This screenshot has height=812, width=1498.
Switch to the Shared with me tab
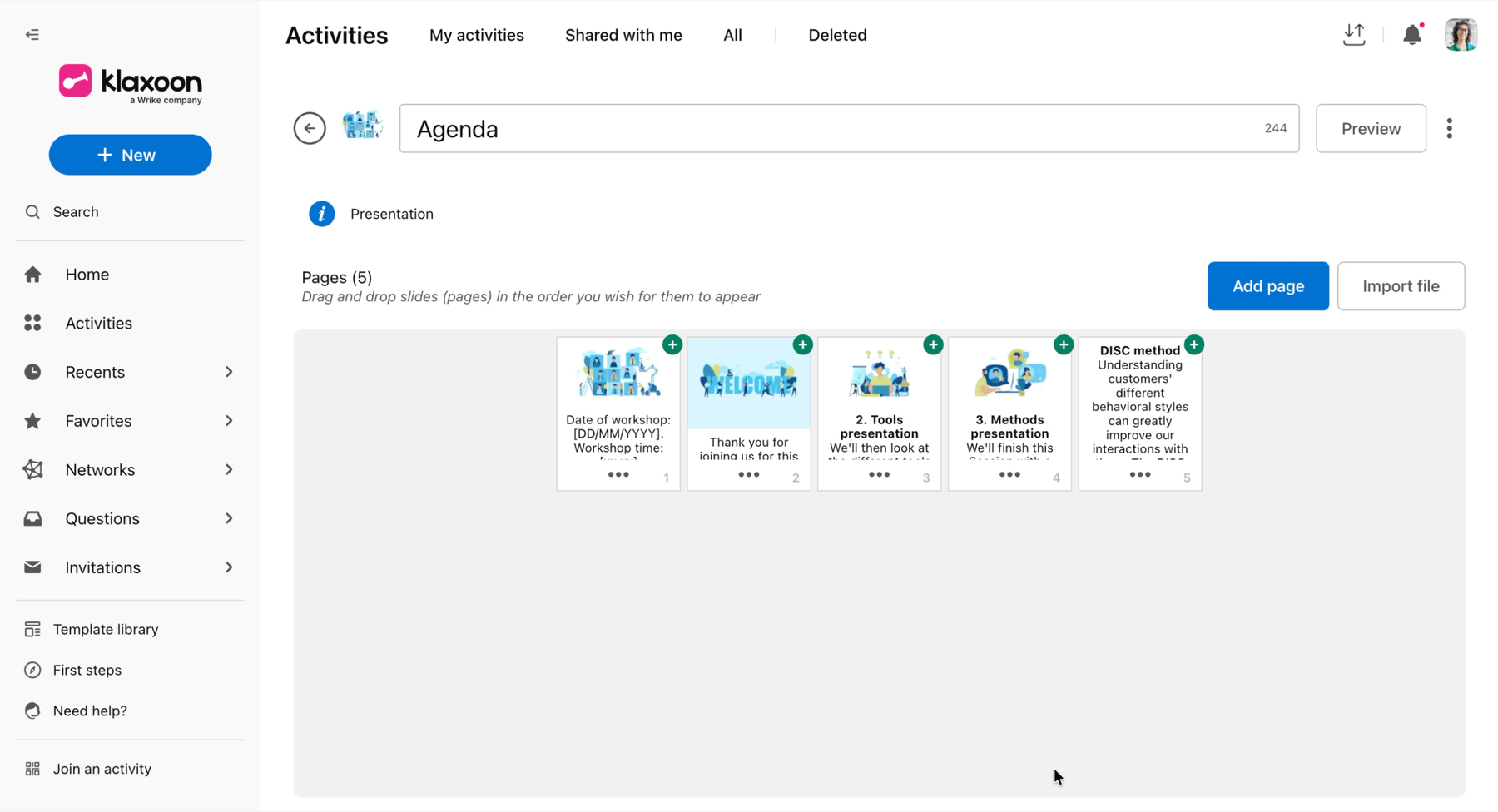pos(623,35)
